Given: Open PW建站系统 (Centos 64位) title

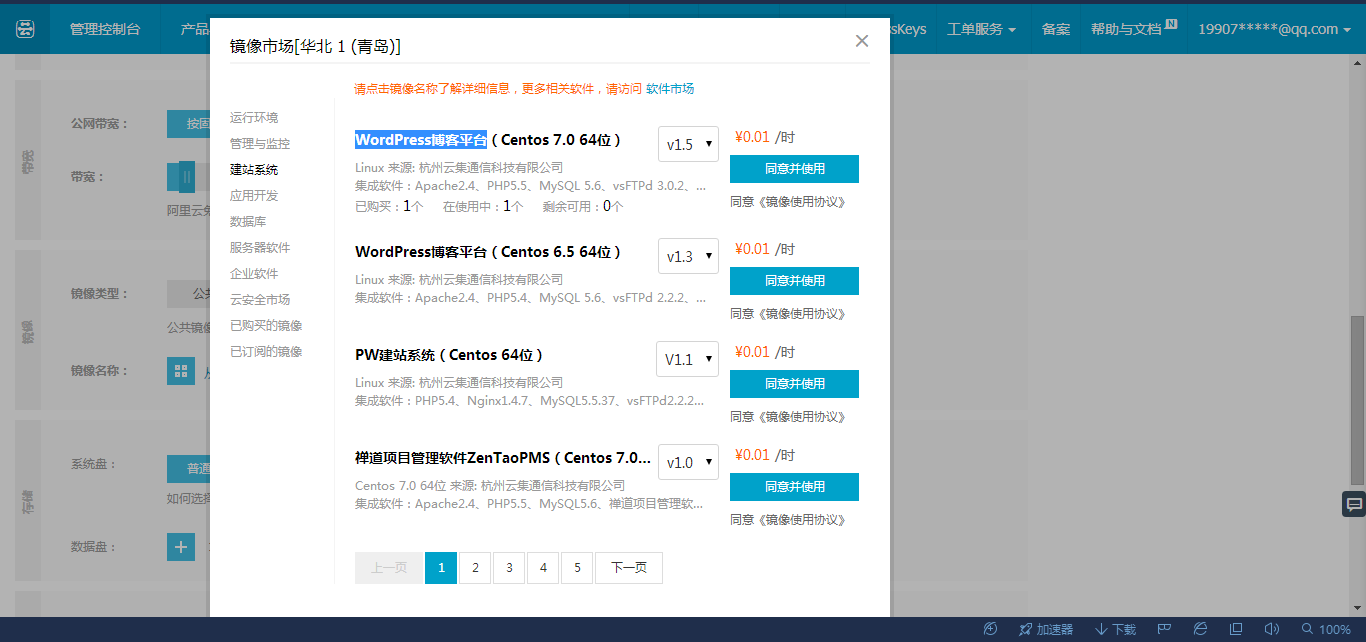Looking at the screenshot, I should (x=449, y=355).
